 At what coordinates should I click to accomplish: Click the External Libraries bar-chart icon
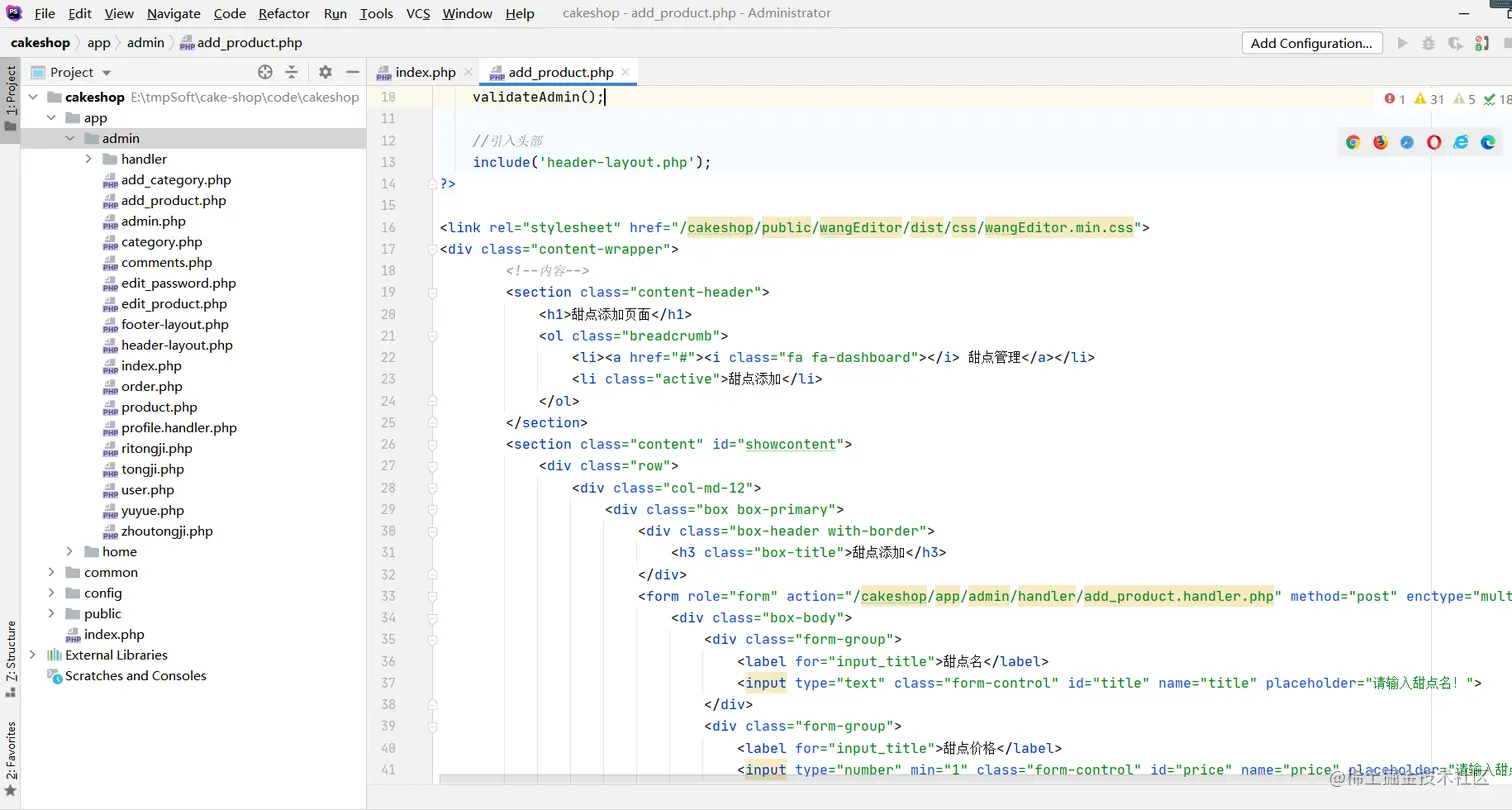(x=55, y=655)
